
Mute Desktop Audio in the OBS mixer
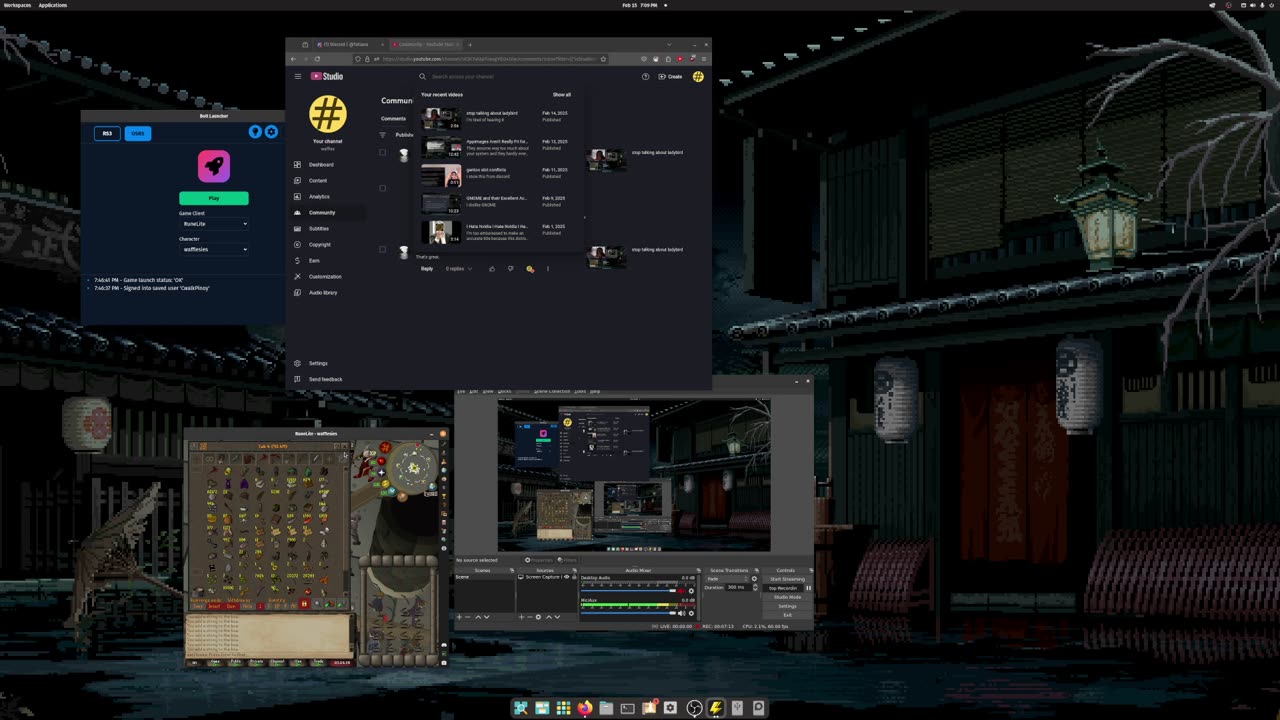tap(681, 591)
